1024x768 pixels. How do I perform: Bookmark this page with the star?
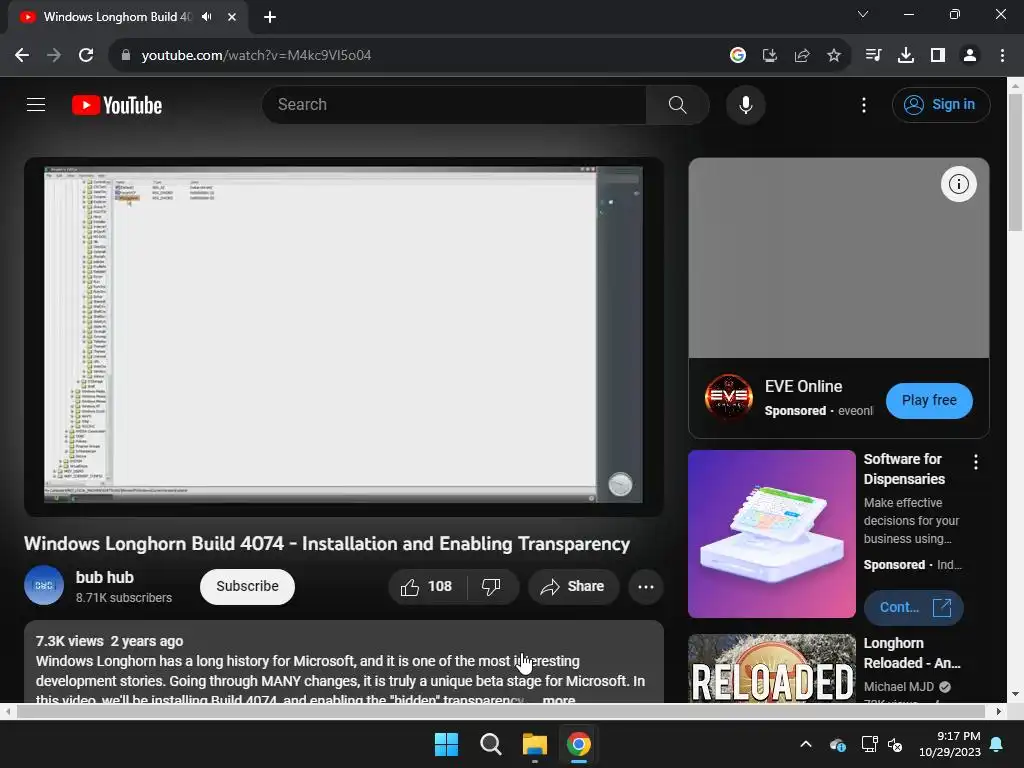pos(834,56)
